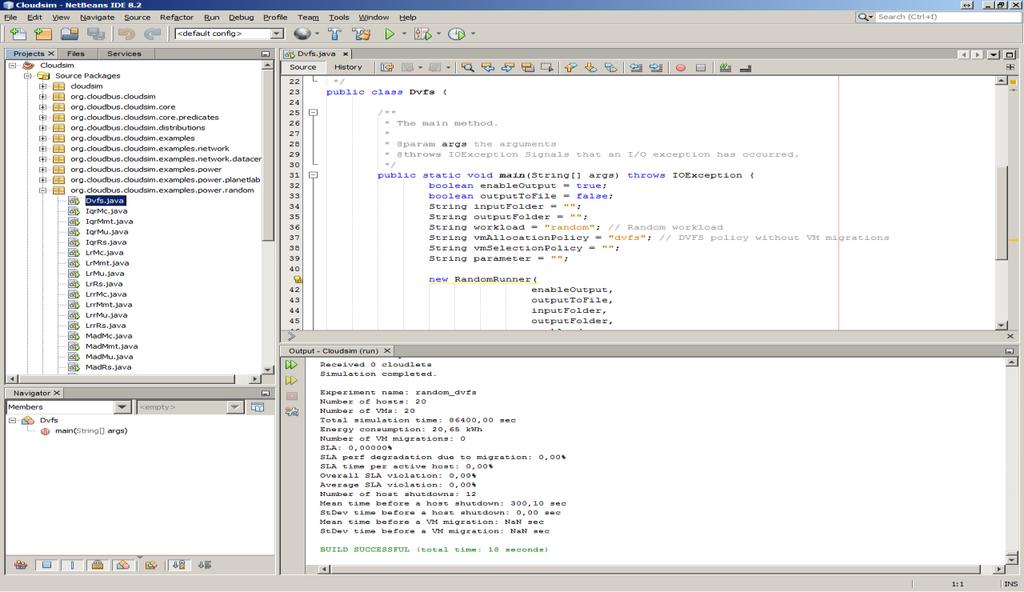
Task: Run the project with the green play icon
Action: coord(389,33)
